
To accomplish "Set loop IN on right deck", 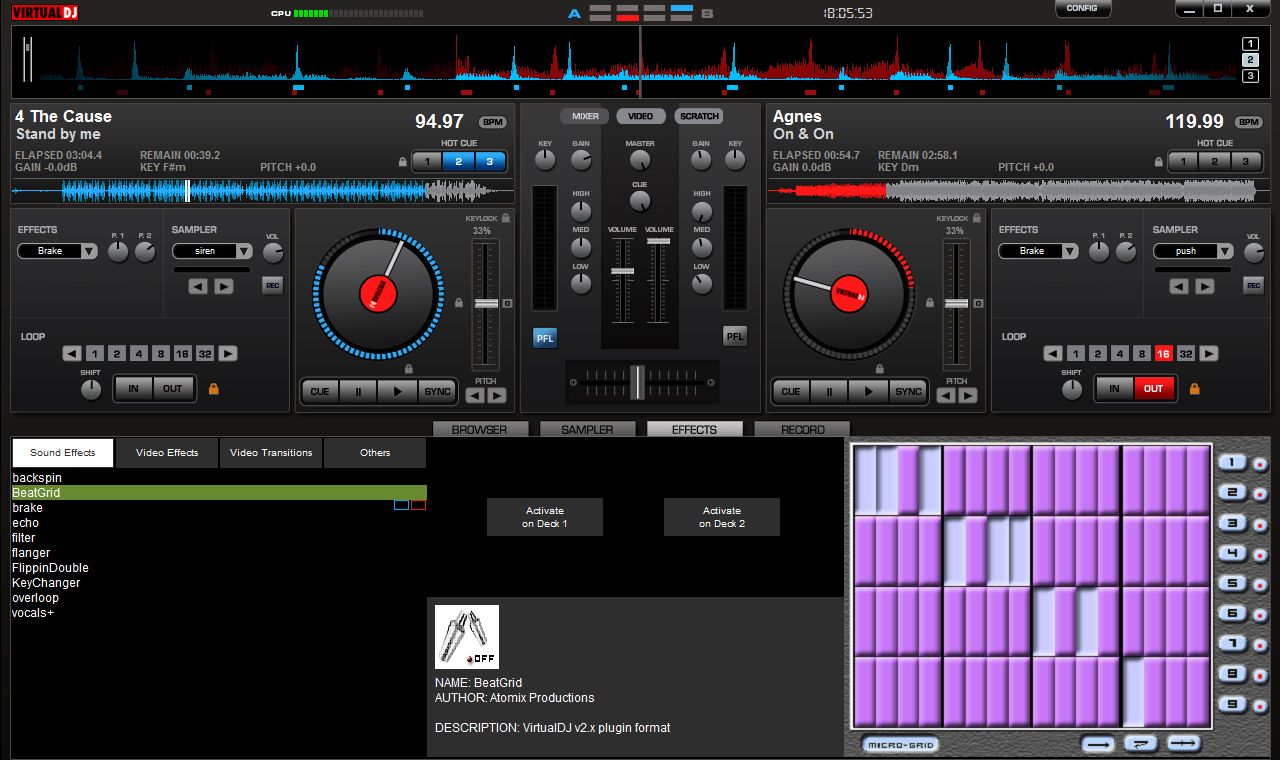I will 1114,388.
